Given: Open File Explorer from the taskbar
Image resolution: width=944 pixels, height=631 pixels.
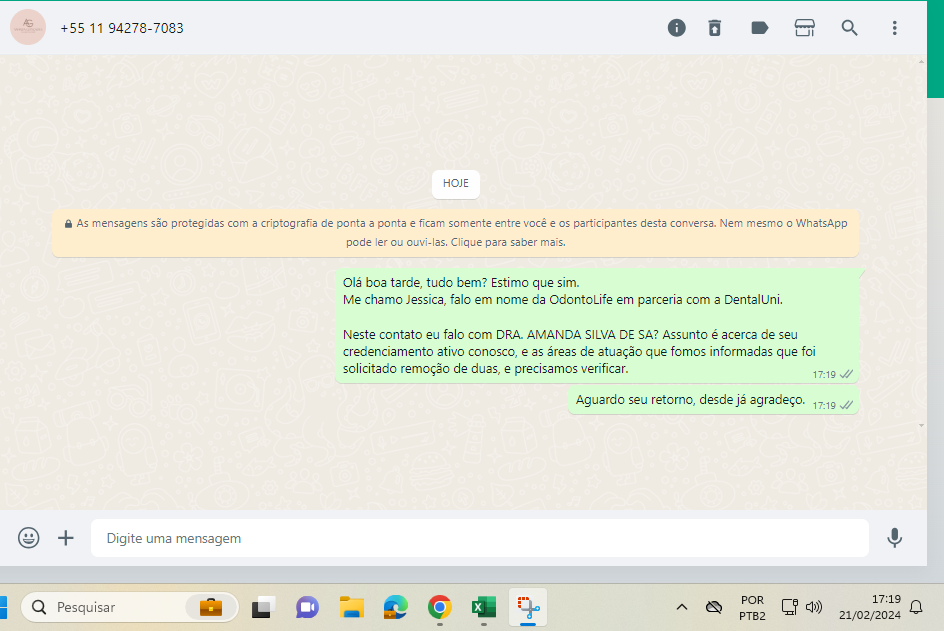Looking at the screenshot, I should (352, 607).
